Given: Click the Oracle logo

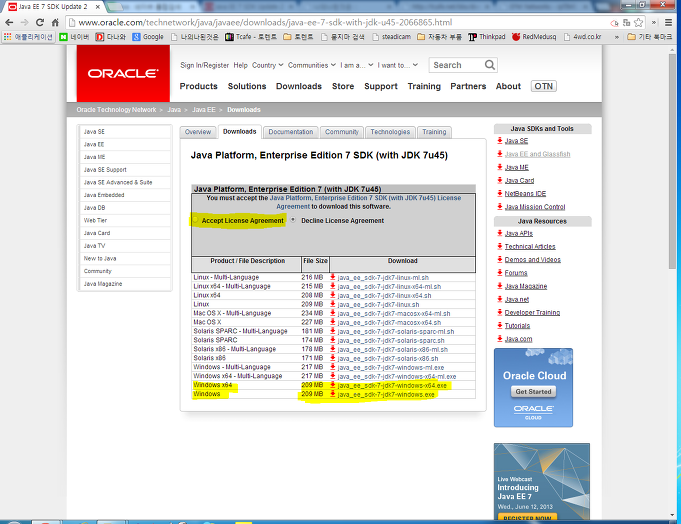Looking at the screenshot, I should [x=123, y=73].
